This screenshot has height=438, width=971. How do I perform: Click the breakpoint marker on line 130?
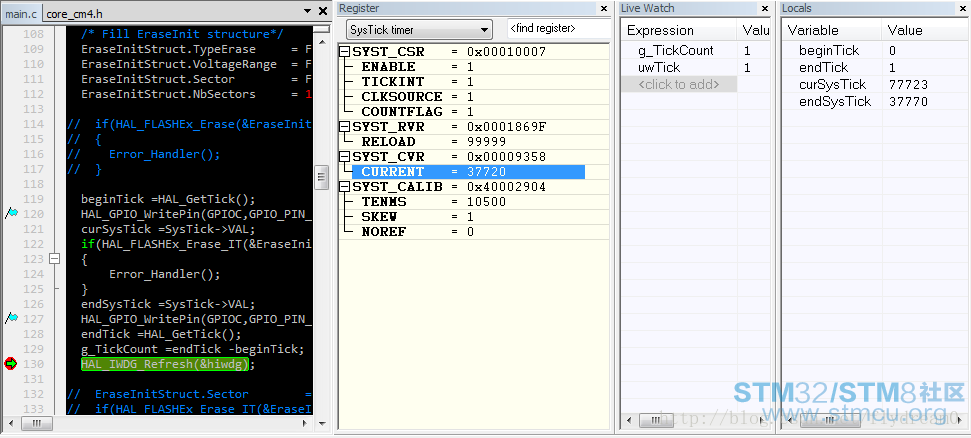(11, 364)
